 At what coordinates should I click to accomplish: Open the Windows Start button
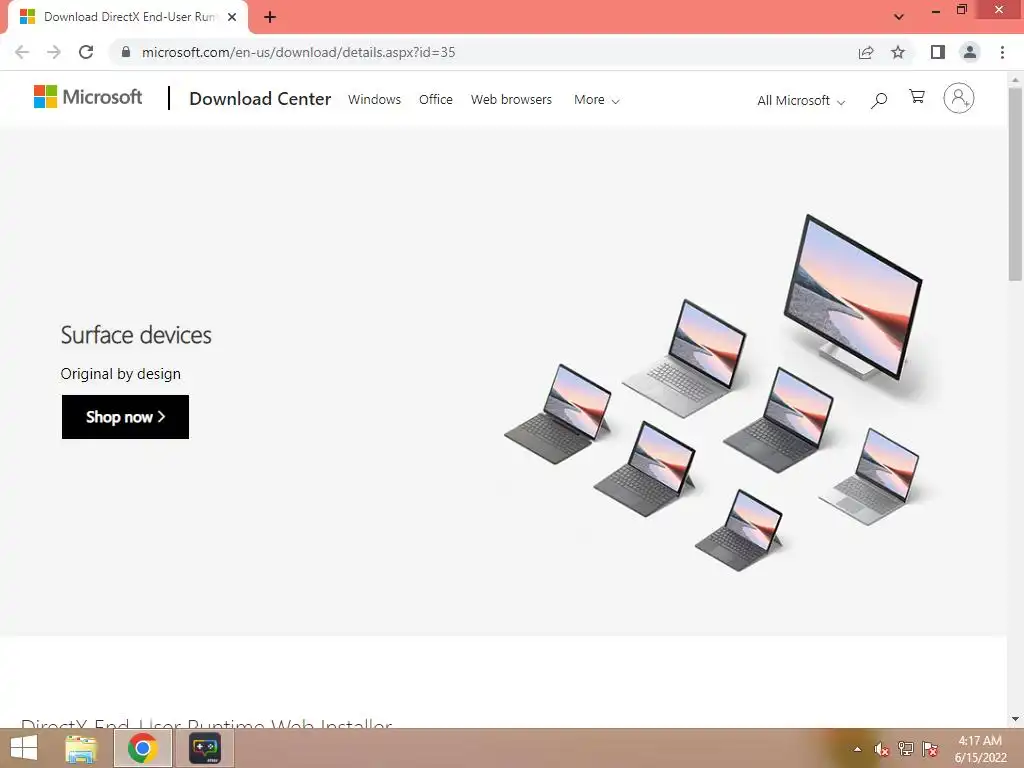click(24, 748)
